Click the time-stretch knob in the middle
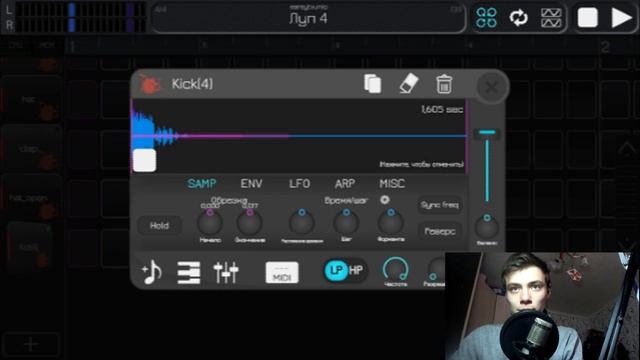640x360 pixels. click(302, 222)
